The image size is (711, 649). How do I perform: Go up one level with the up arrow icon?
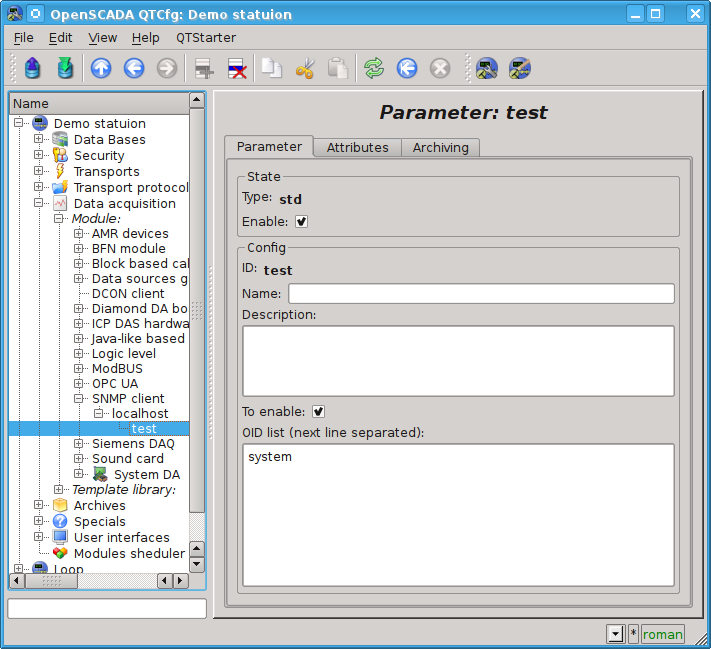pos(101,68)
